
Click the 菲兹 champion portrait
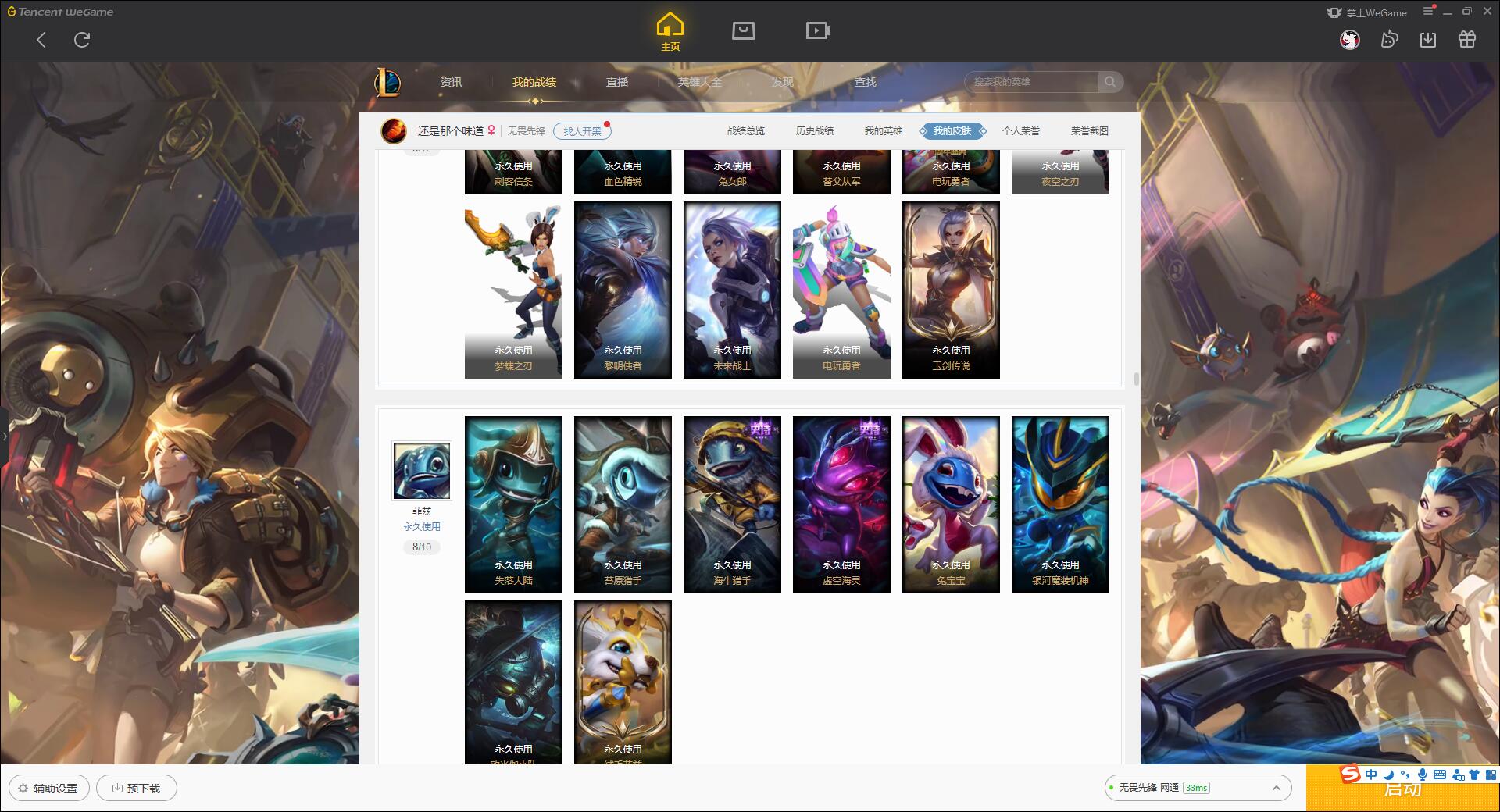[x=422, y=471]
